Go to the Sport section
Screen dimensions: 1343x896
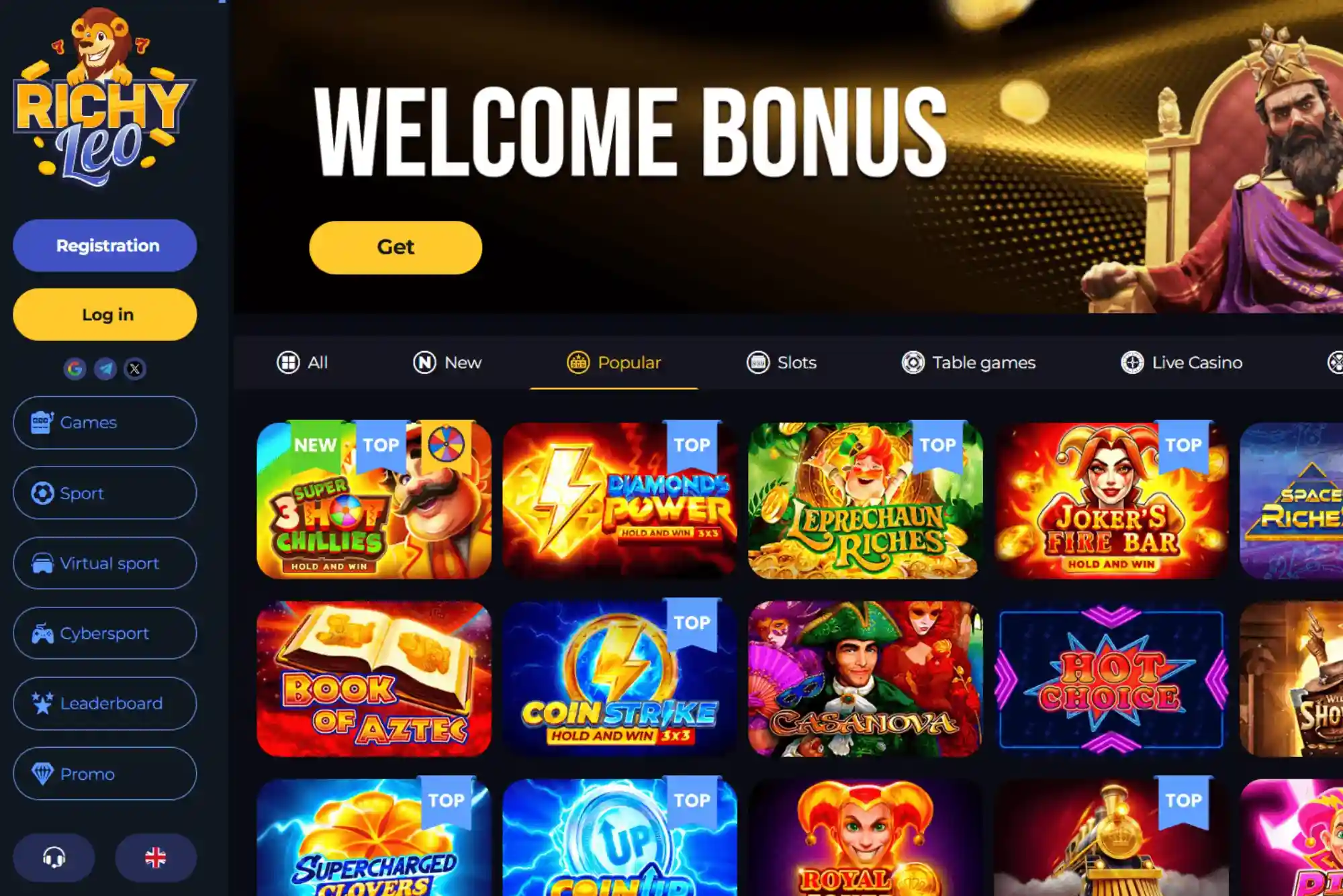(x=105, y=493)
